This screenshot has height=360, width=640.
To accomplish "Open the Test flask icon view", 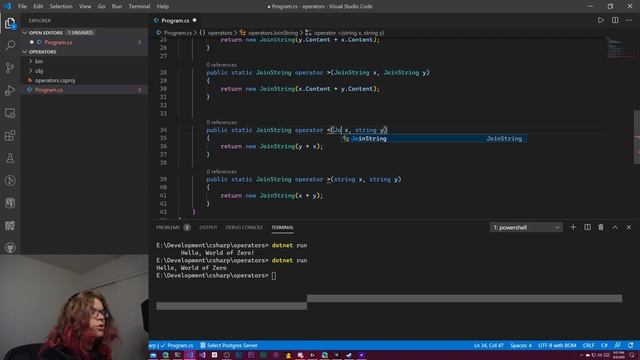I will 10,158.
